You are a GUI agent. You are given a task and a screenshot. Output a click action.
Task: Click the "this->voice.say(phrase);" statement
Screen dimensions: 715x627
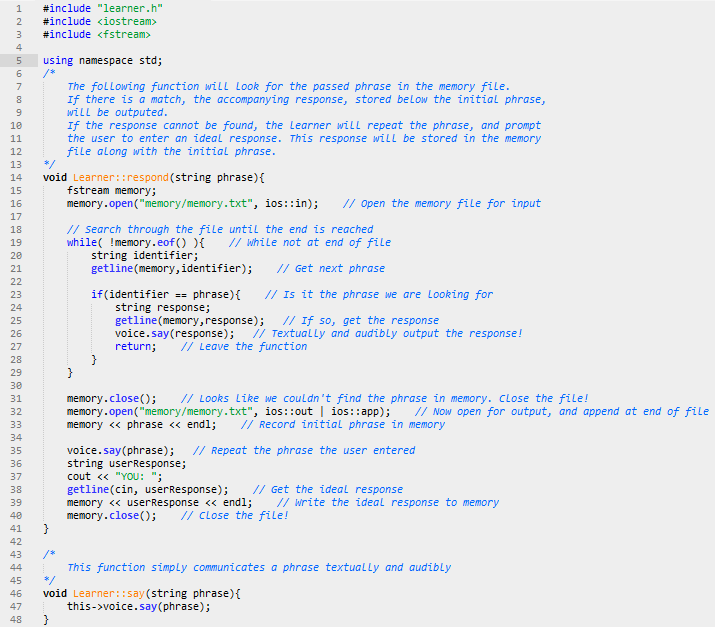[x=139, y=606]
